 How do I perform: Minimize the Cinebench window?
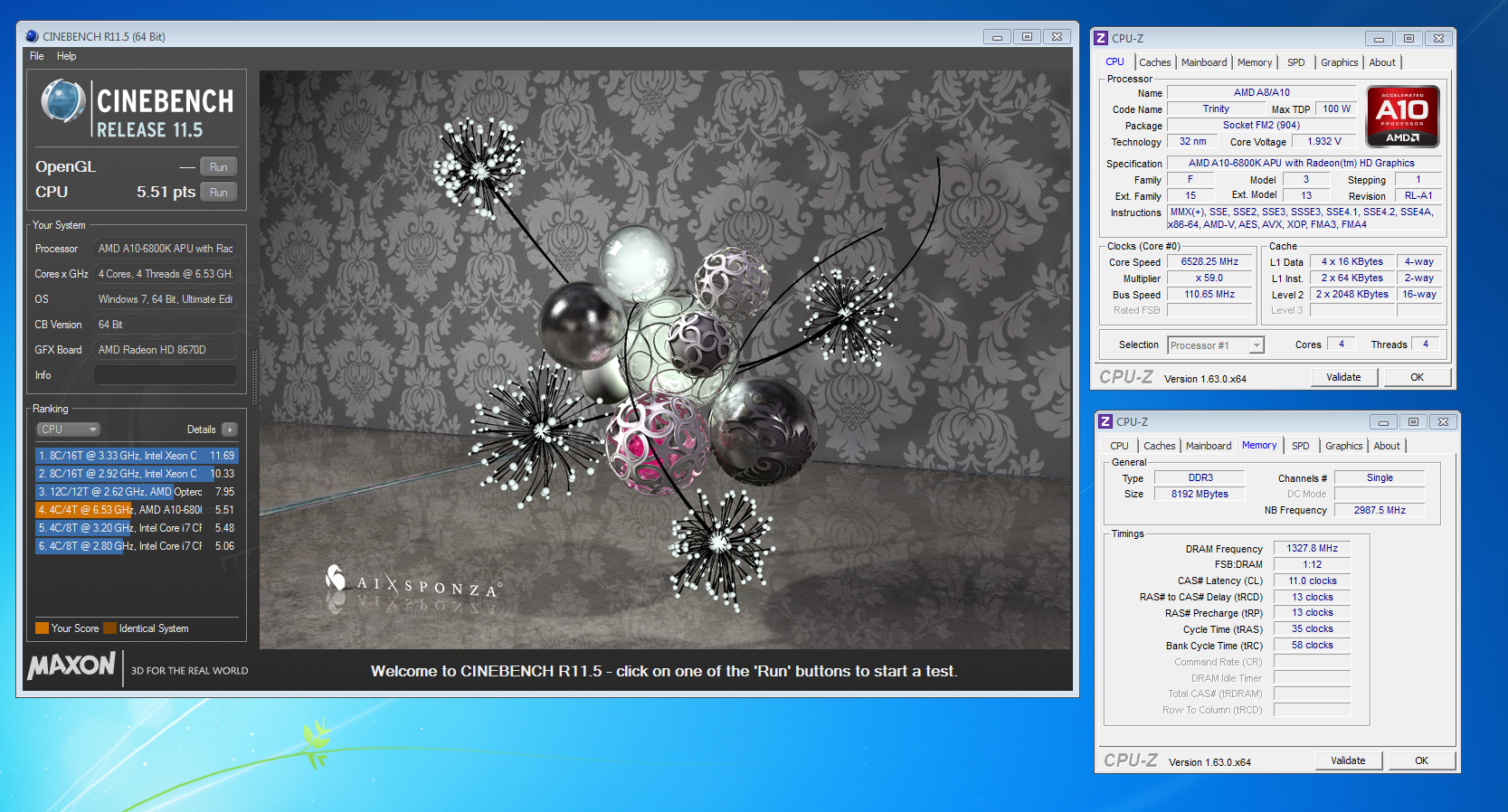996,37
